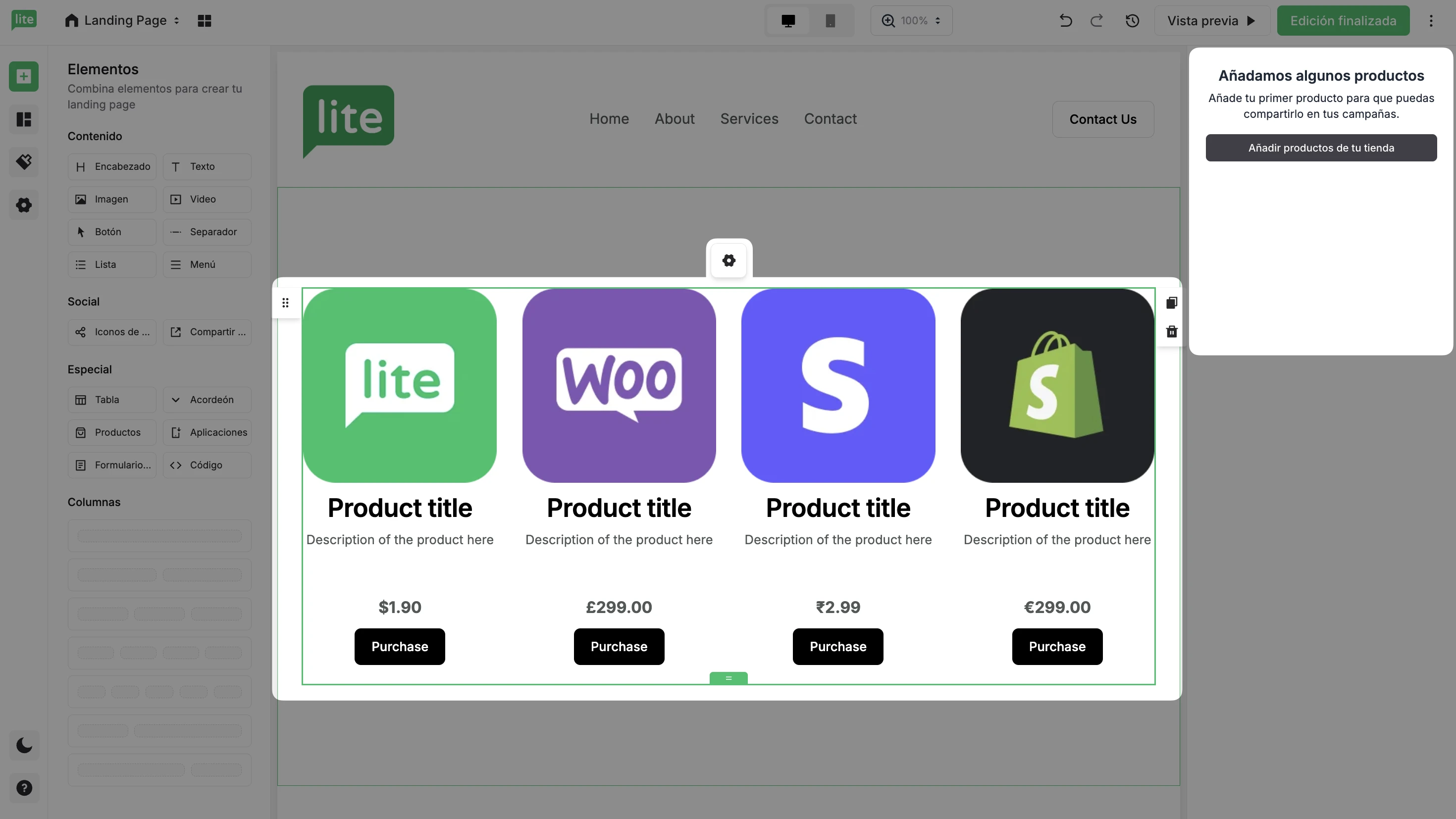The height and width of the screenshot is (819, 1456).
Task: Click Vista previa button
Action: click(1212, 21)
